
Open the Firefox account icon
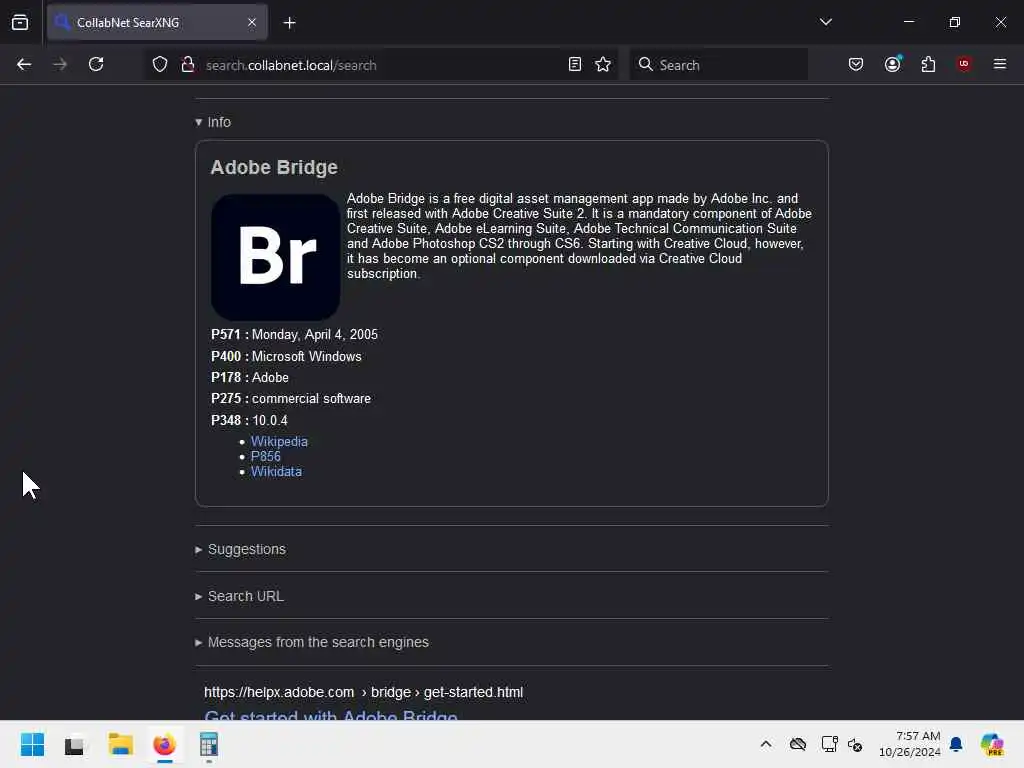(x=892, y=64)
